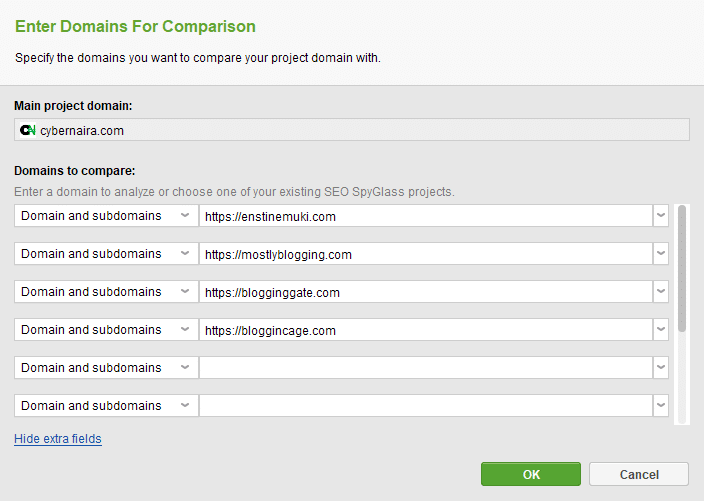Click the domains list vertical scrollbar
Screen dimensions: 704x501
click(x=682, y=268)
